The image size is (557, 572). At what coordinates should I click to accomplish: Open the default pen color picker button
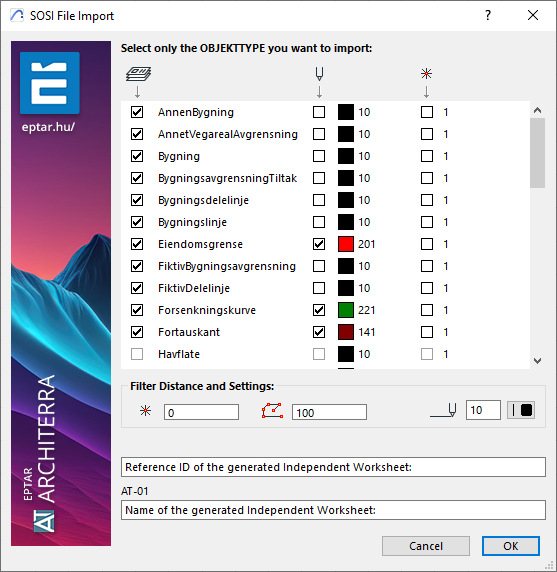point(521,410)
